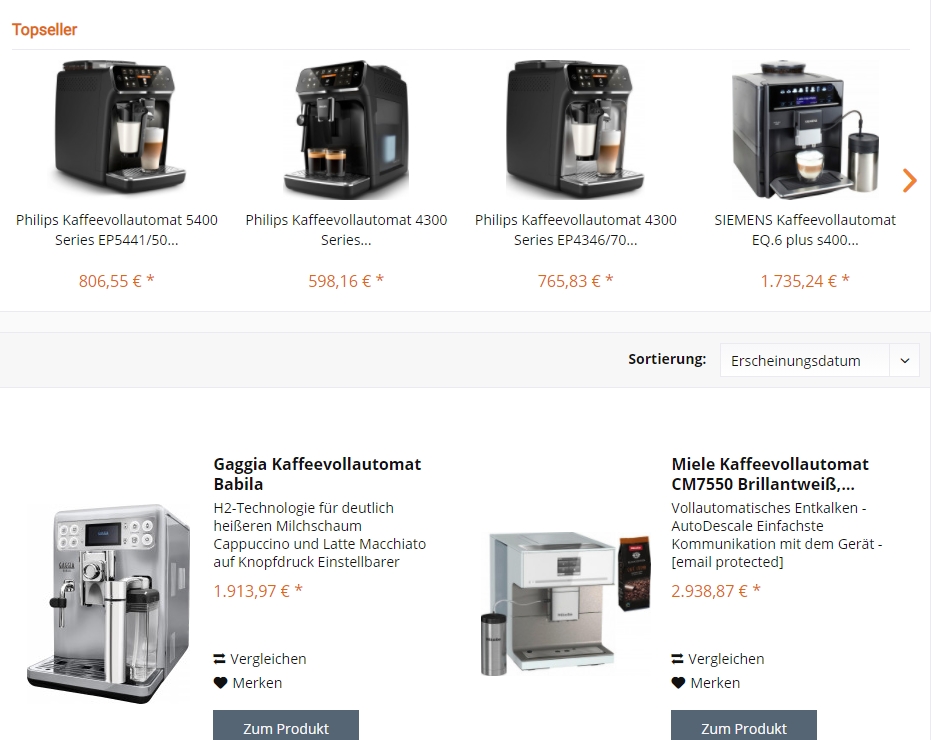Click the Merken heart icon for Miele CM7550
Viewport: 931px width, 740px height.
click(x=678, y=683)
